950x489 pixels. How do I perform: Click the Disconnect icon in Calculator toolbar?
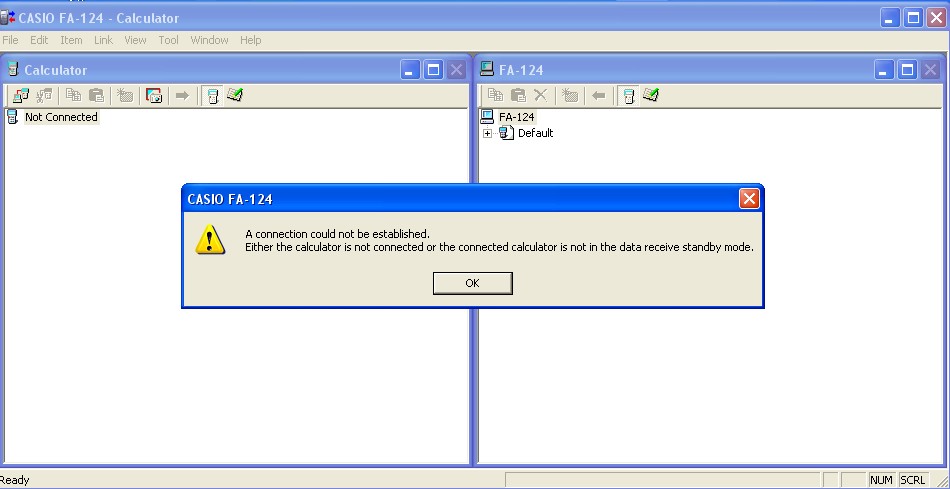pyautogui.click(x=44, y=95)
